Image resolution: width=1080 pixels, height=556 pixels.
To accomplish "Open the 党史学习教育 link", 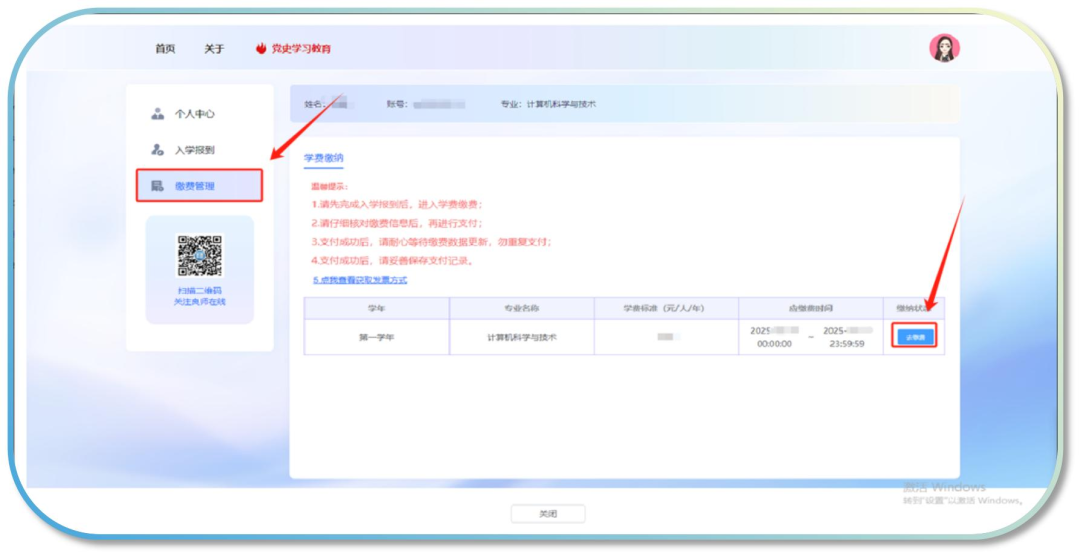I will coord(301,49).
